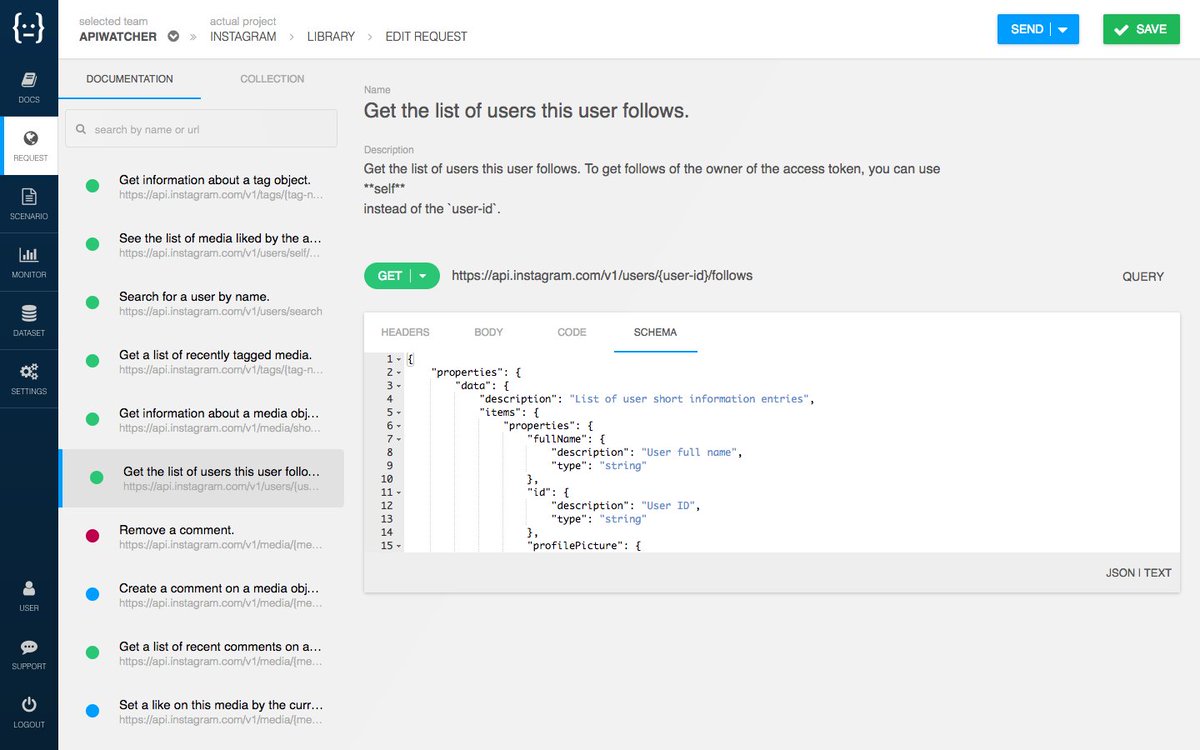
Task: Collapse the "fullName" fold on line 7
Action: 399,439
